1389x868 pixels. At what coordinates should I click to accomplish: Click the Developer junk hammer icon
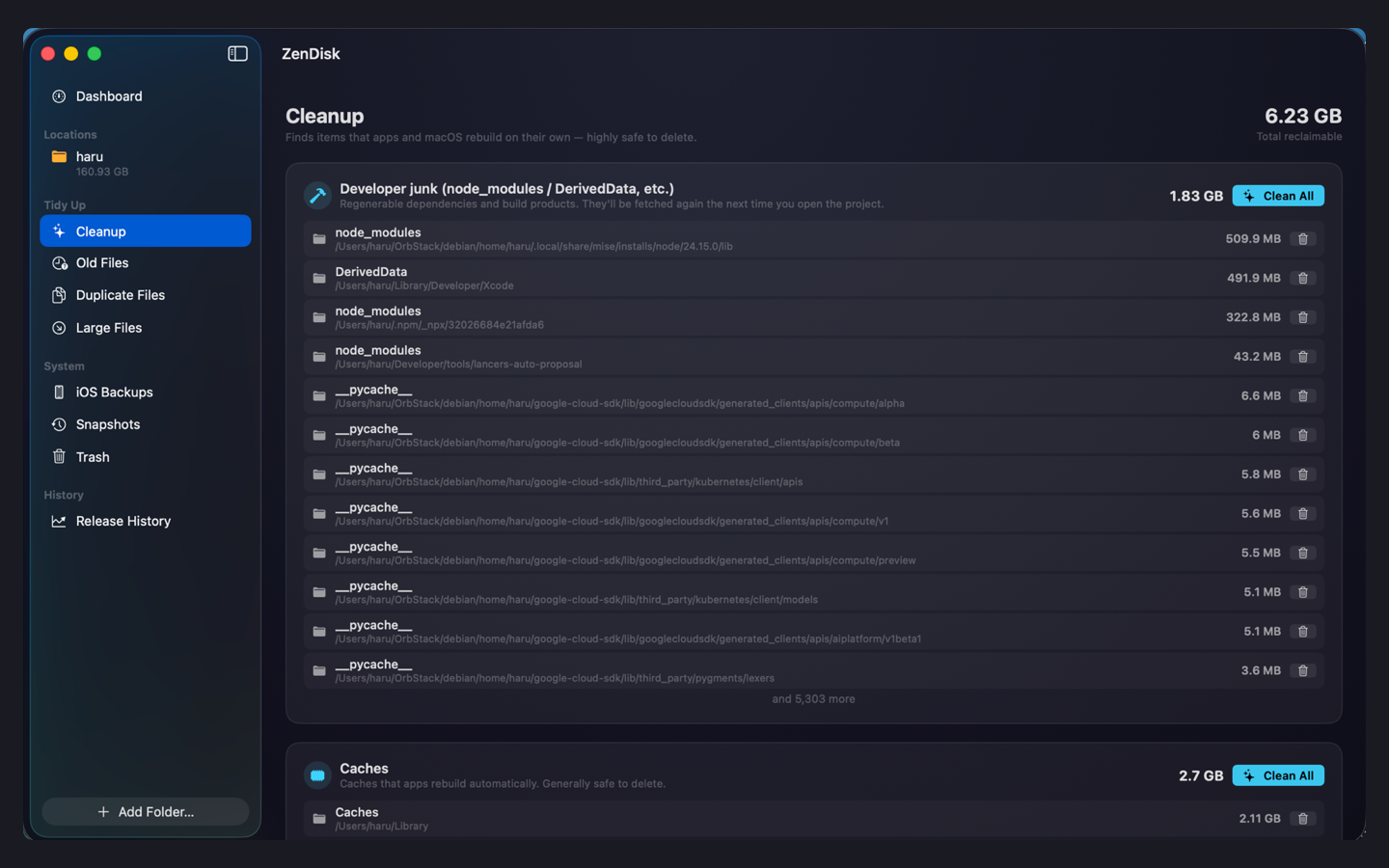click(317, 196)
